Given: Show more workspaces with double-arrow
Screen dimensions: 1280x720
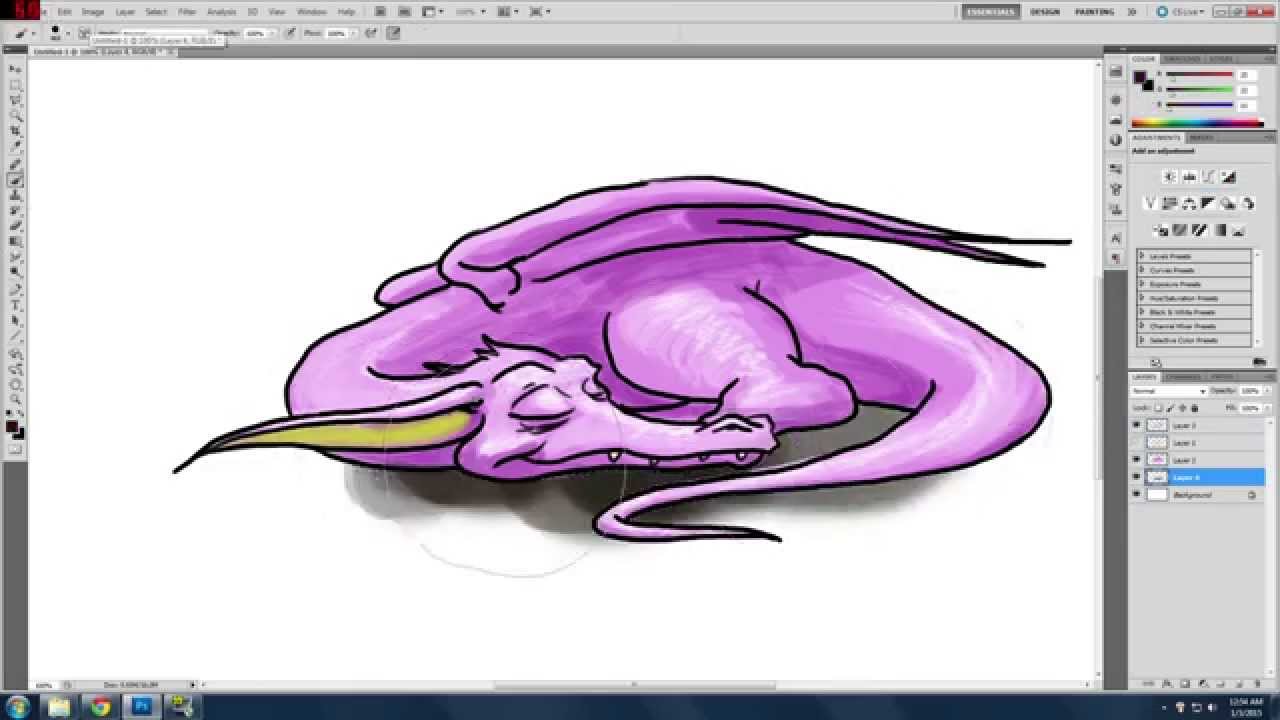Looking at the screenshot, I should (x=1132, y=12).
